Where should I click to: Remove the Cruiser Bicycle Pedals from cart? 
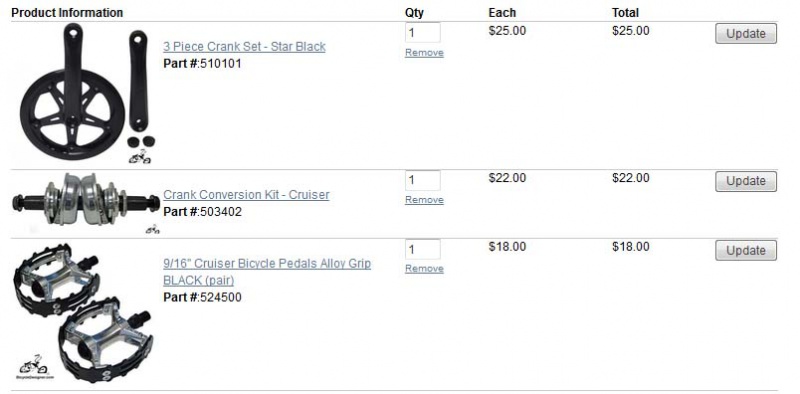tap(424, 268)
